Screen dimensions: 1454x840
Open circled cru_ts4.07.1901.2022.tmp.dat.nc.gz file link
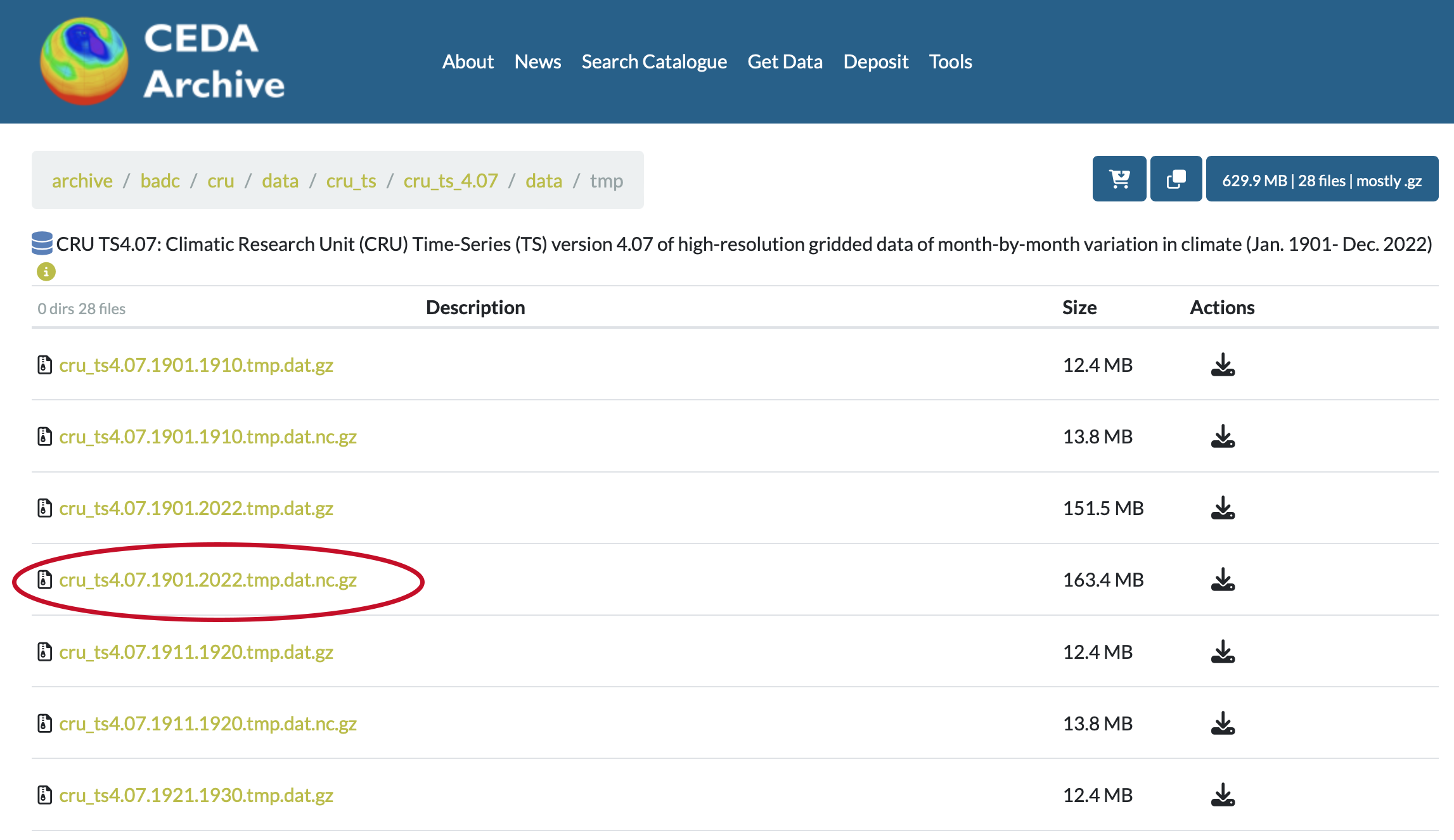coord(208,580)
